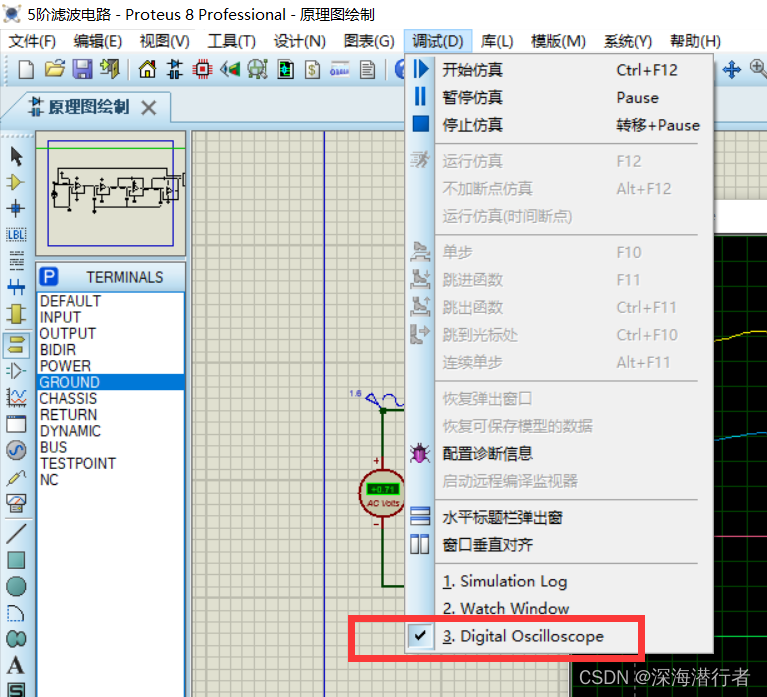Open the 编辑(E) menu
This screenshot has width=767, height=697.
click(98, 41)
